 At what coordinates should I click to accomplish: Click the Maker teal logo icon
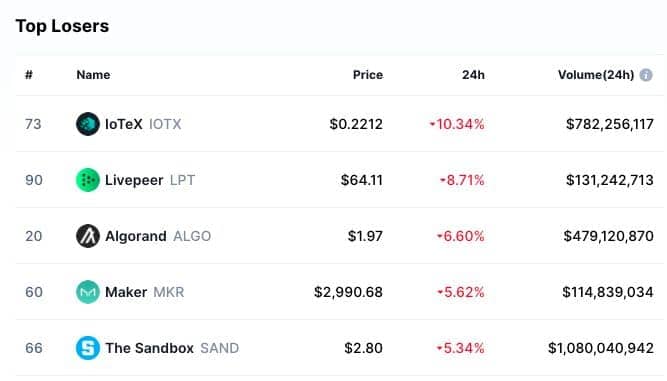point(88,292)
